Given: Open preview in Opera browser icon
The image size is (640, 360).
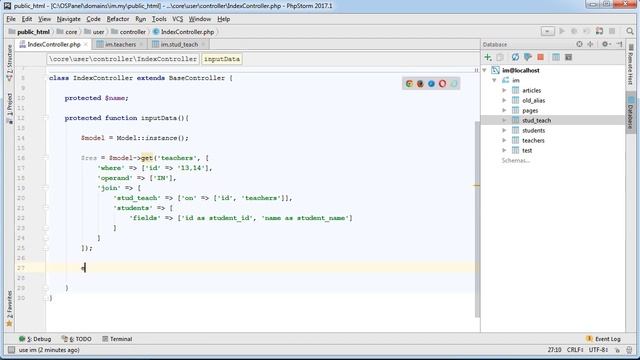Looking at the screenshot, I should (442, 84).
